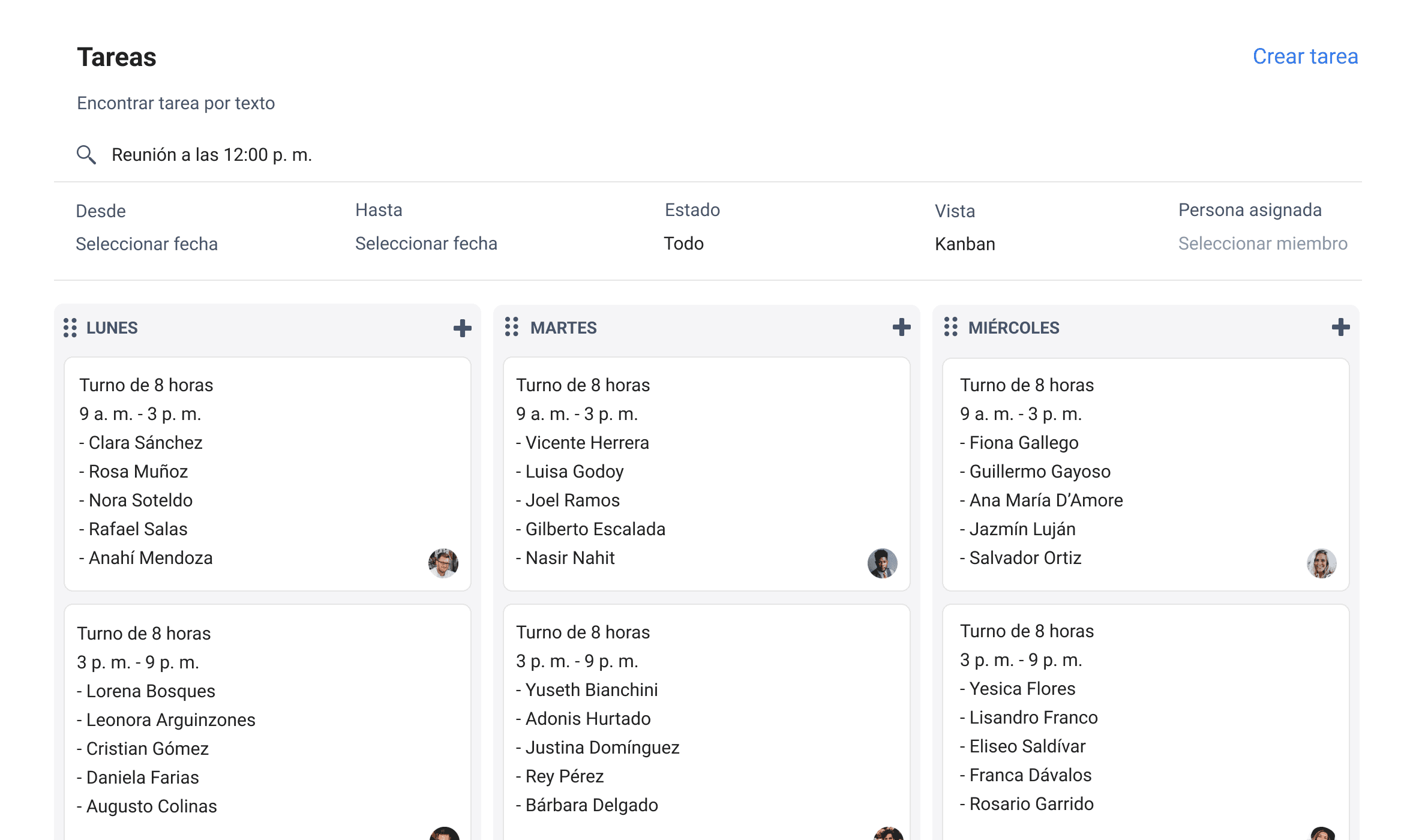Click the add task plus icon on Lunes column
Image resolution: width=1416 pixels, height=840 pixels.
tap(461, 328)
